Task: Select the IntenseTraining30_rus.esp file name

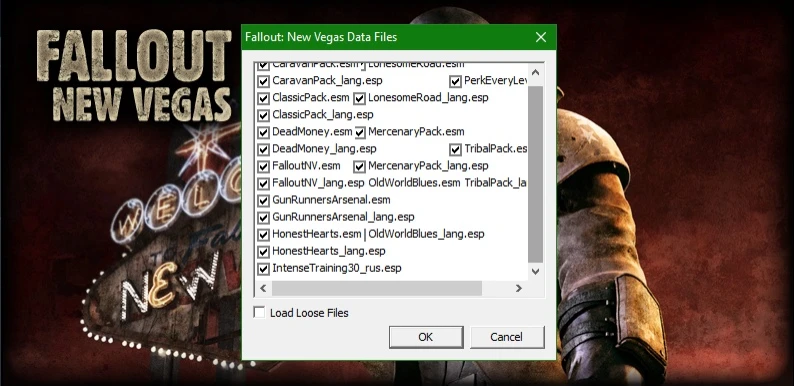Action: (x=337, y=268)
